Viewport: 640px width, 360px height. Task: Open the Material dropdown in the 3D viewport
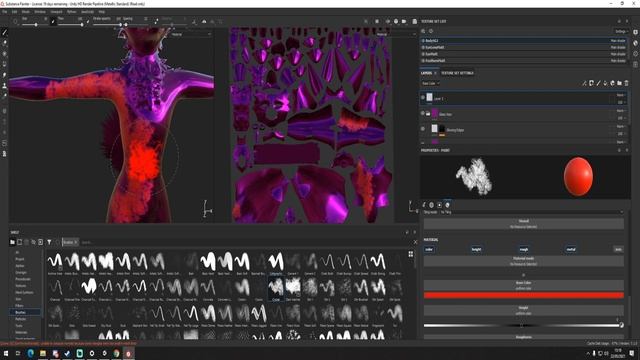(191, 34)
